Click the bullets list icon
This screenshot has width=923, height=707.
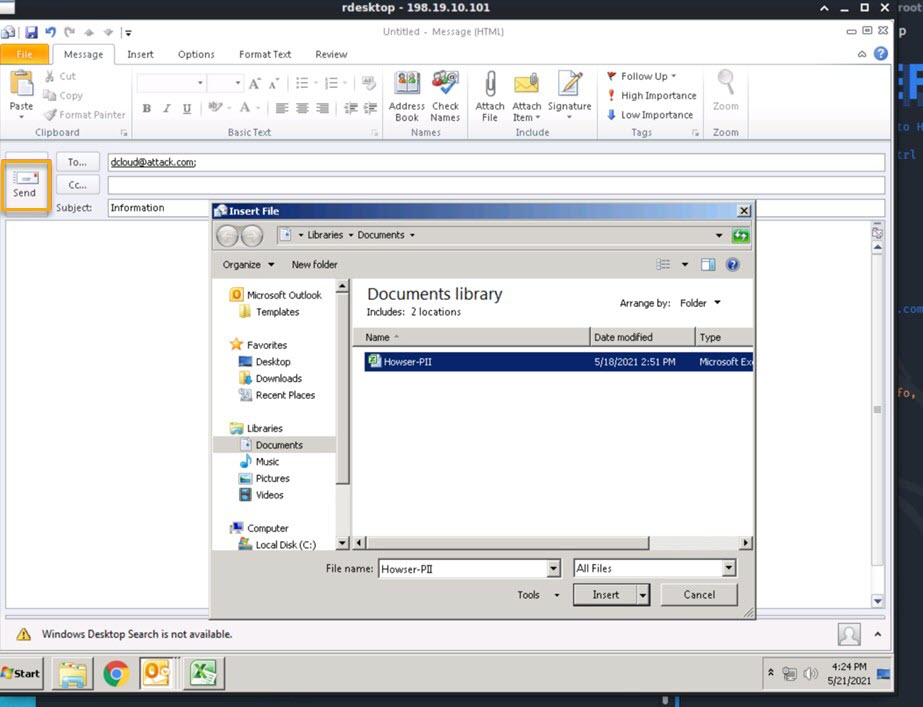pyautogui.click(x=302, y=83)
